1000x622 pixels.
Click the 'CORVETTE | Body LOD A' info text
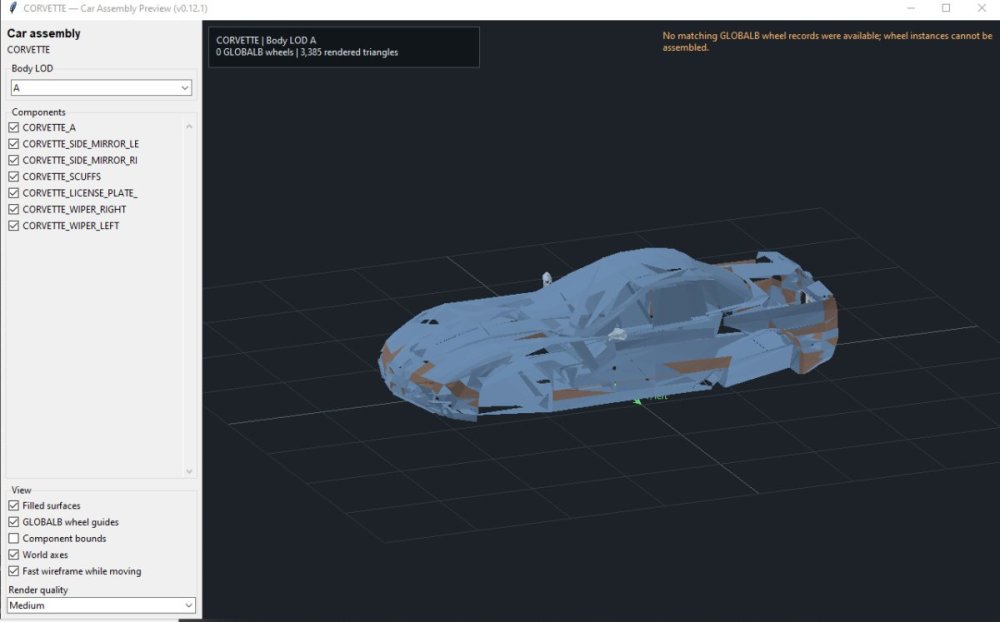[x=266, y=40]
